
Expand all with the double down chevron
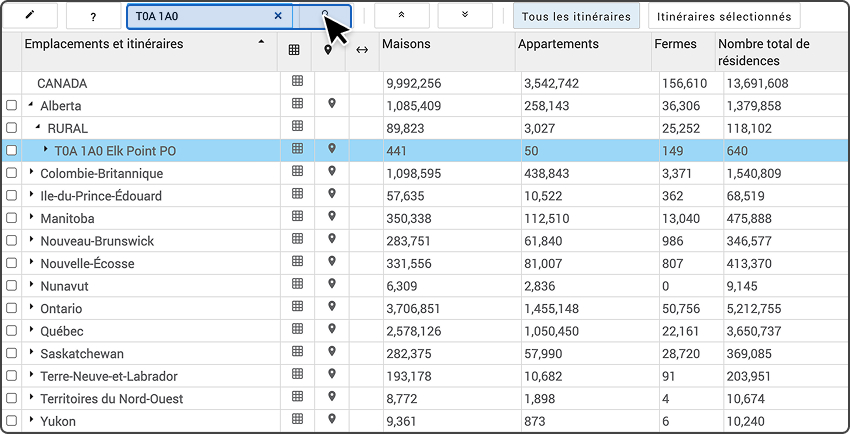[465, 16]
